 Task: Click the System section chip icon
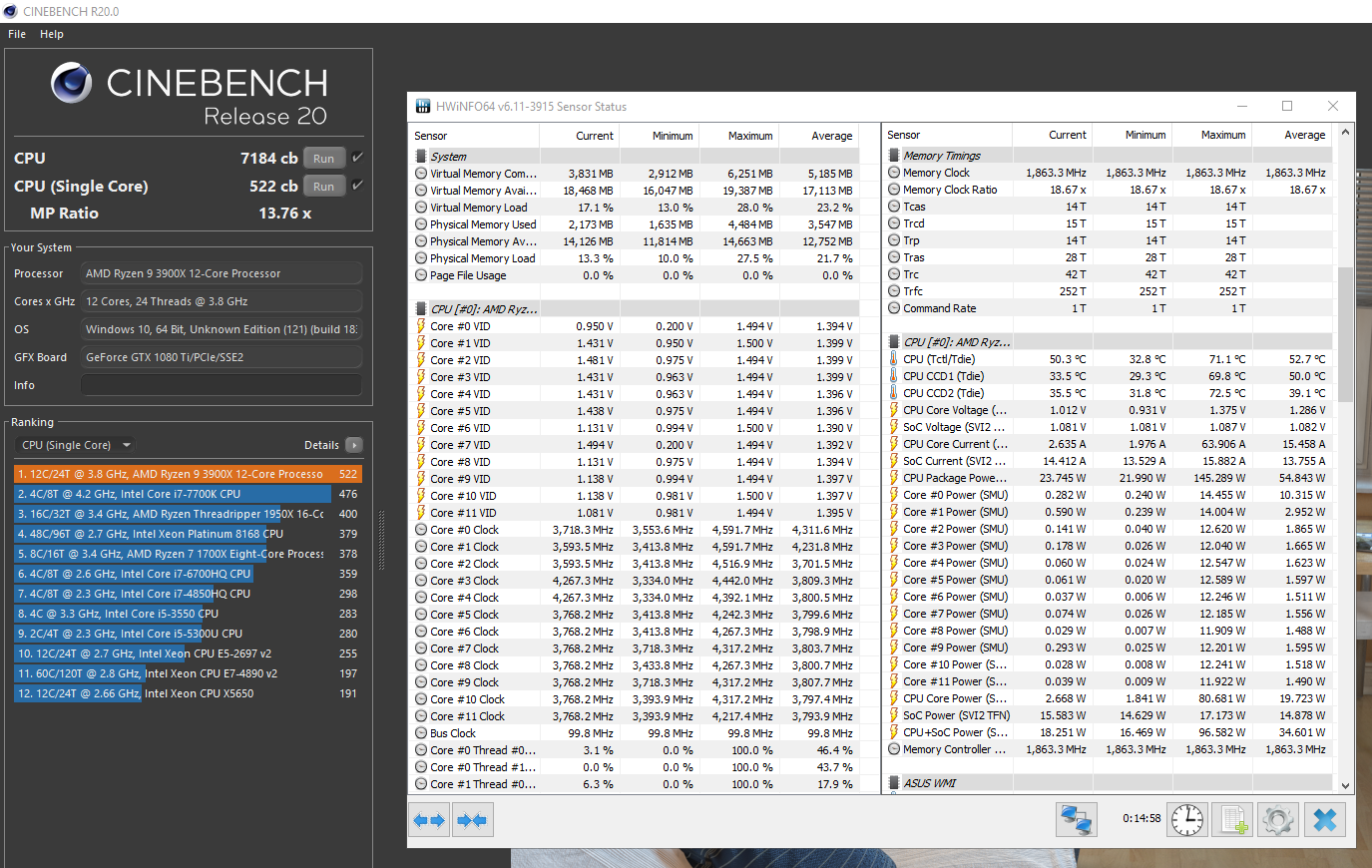pyautogui.click(x=422, y=157)
